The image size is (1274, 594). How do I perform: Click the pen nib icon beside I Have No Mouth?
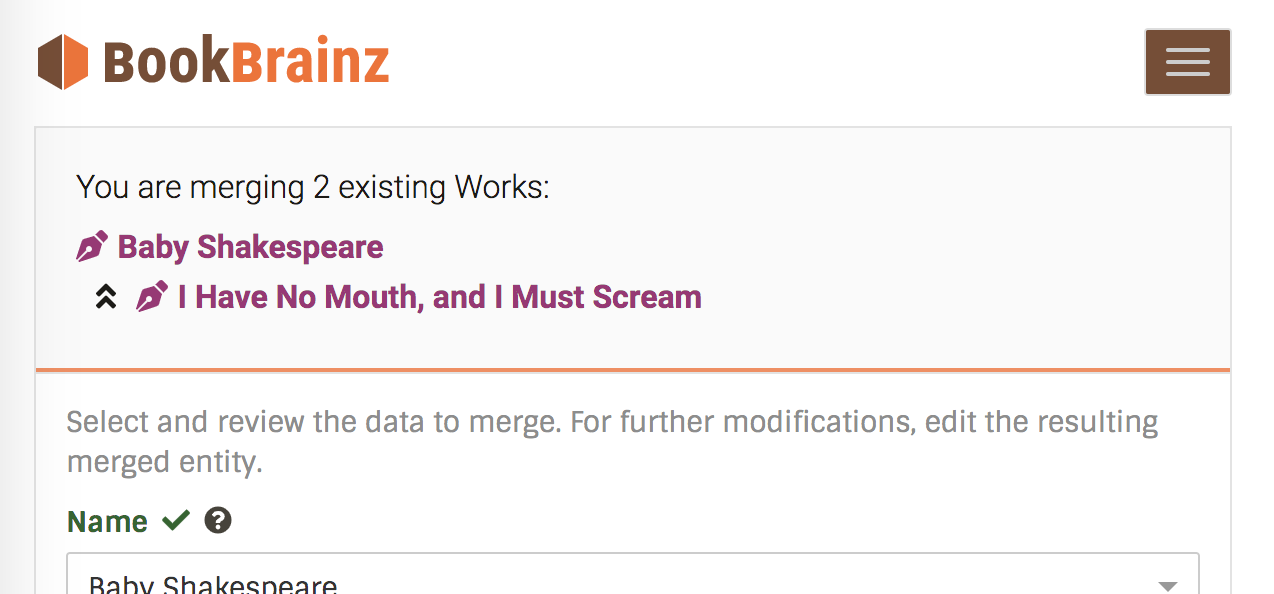(x=152, y=297)
